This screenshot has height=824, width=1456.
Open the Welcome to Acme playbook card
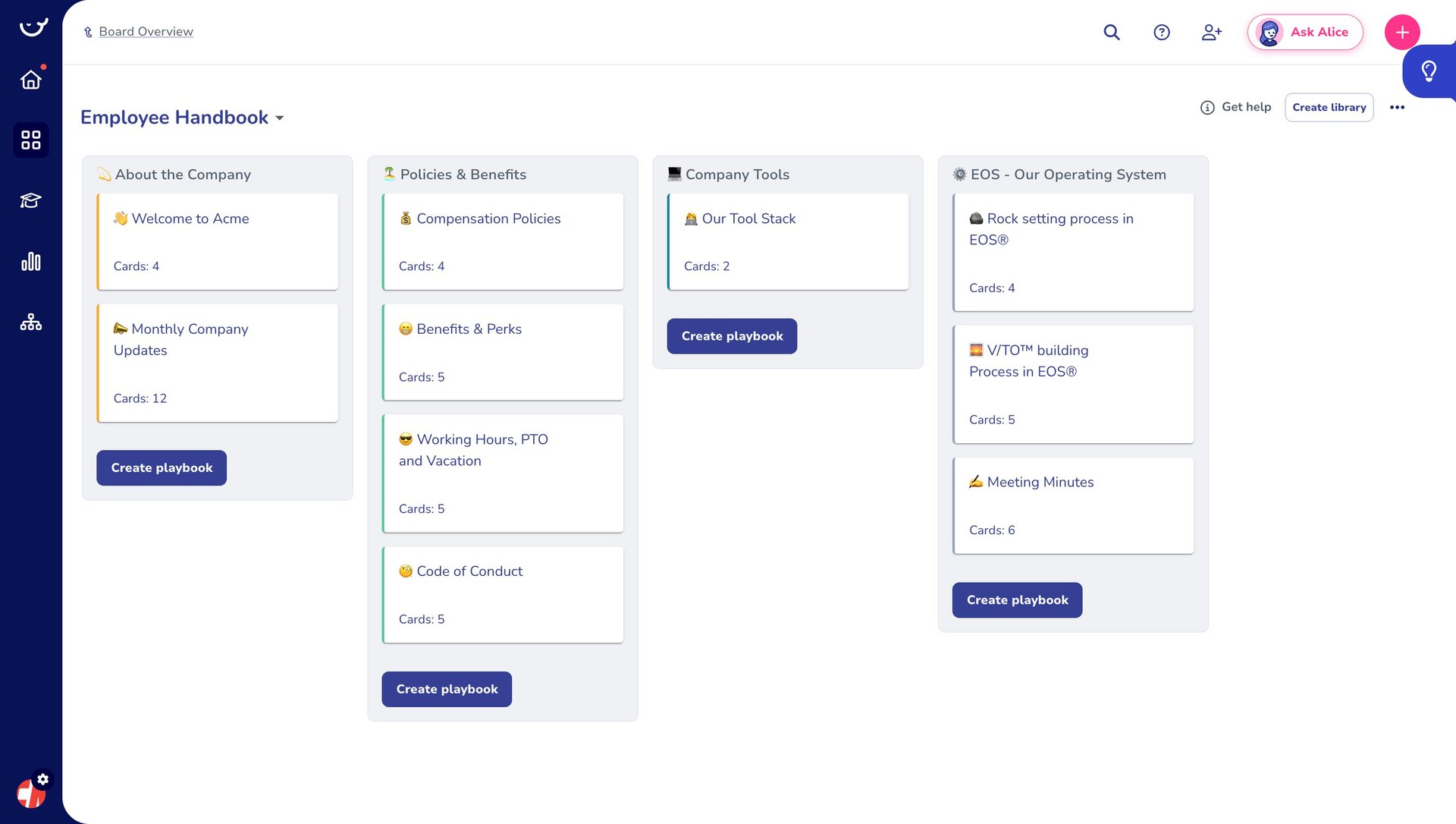(x=218, y=241)
